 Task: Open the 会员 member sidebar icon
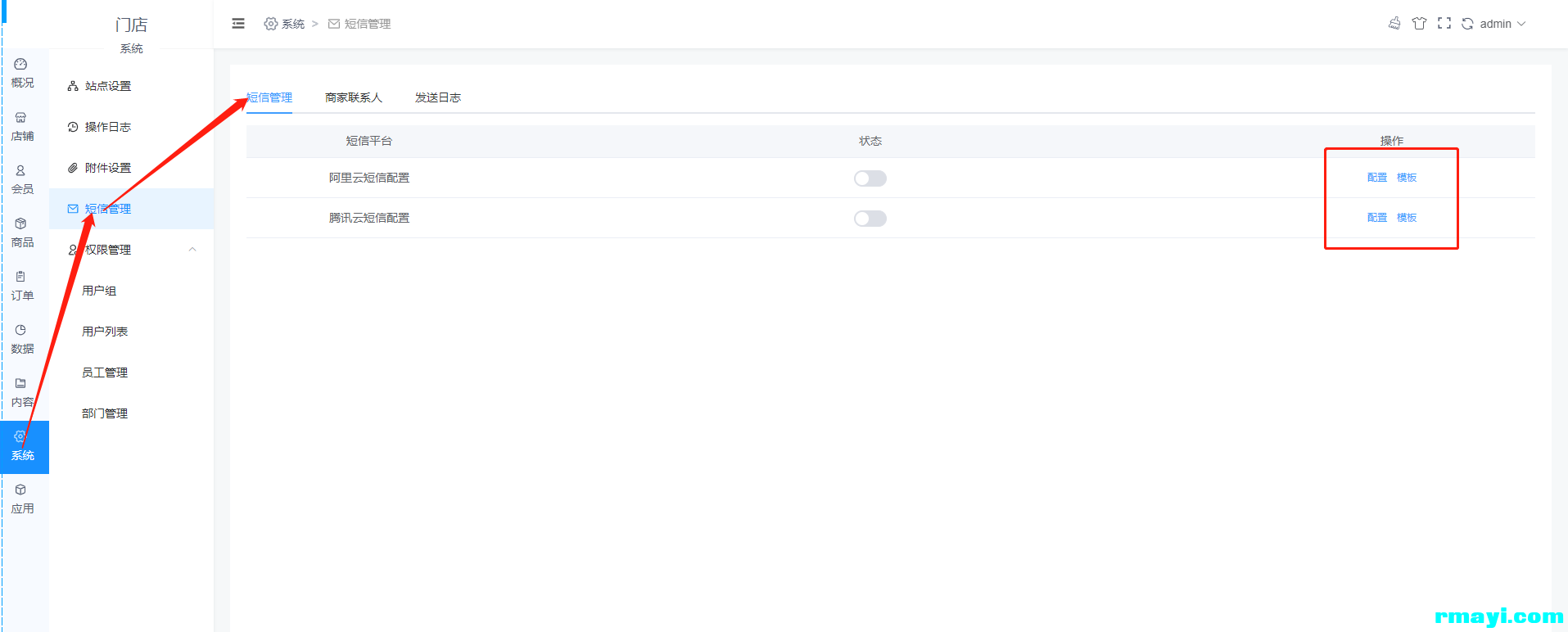tap(22, 179)
